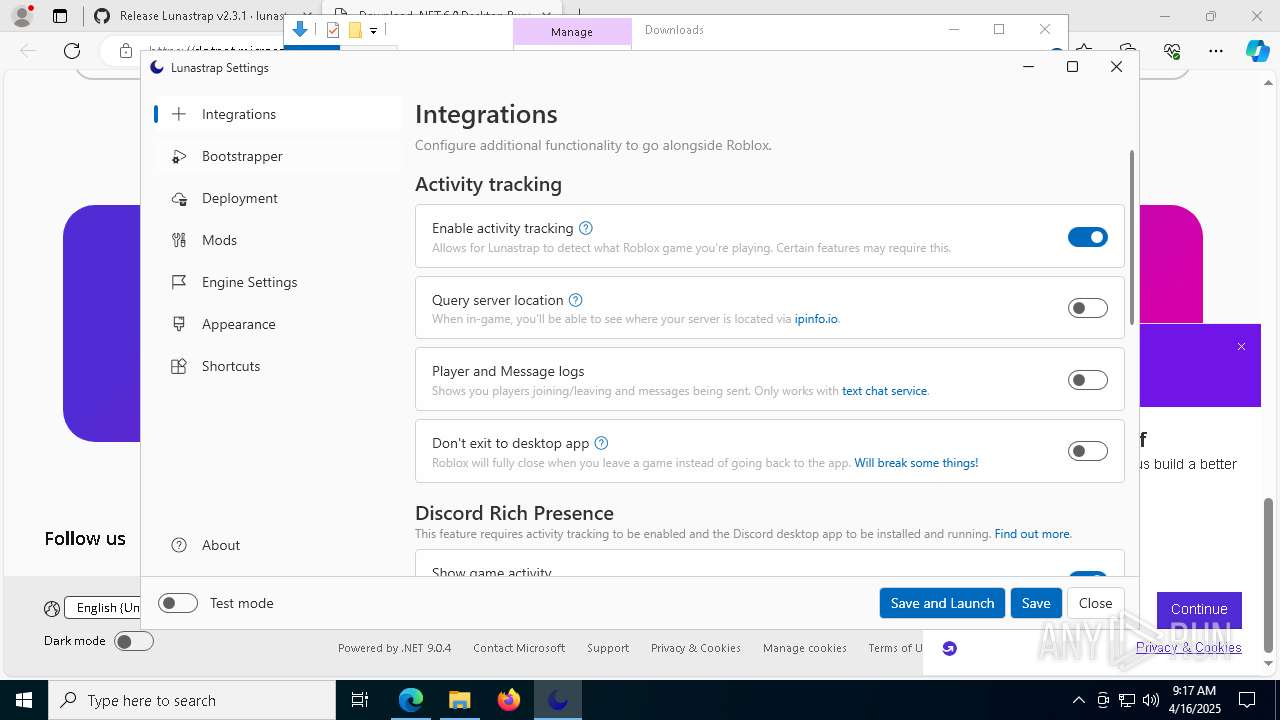Image resolution: width=1280 pixels, height=720 pixels.
Task: Open the Manage cookies footer link
Action: coord(805,648)
